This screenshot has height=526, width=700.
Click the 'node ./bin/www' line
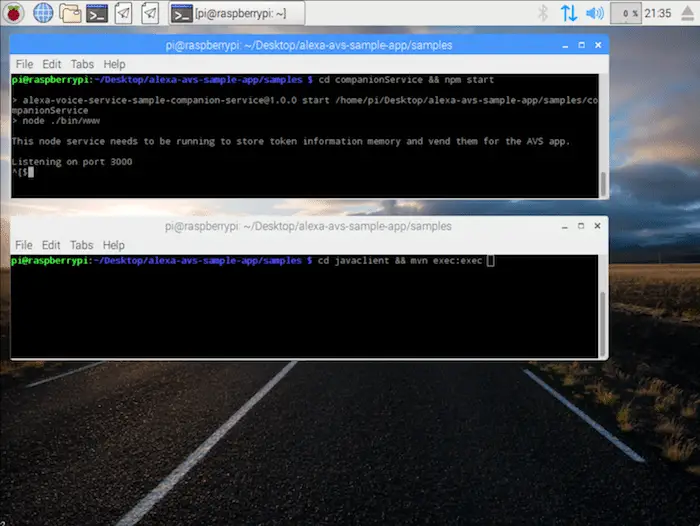coord(56,121)
